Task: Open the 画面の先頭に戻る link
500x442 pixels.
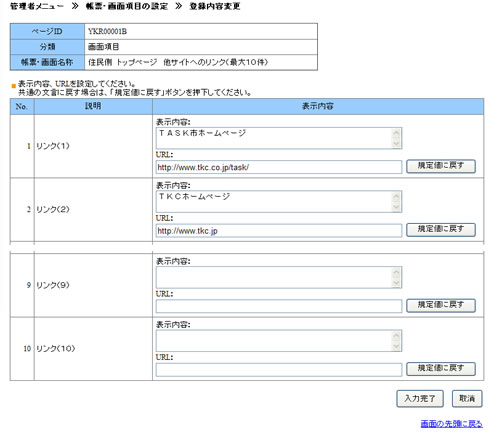Action: coord(451,424)
